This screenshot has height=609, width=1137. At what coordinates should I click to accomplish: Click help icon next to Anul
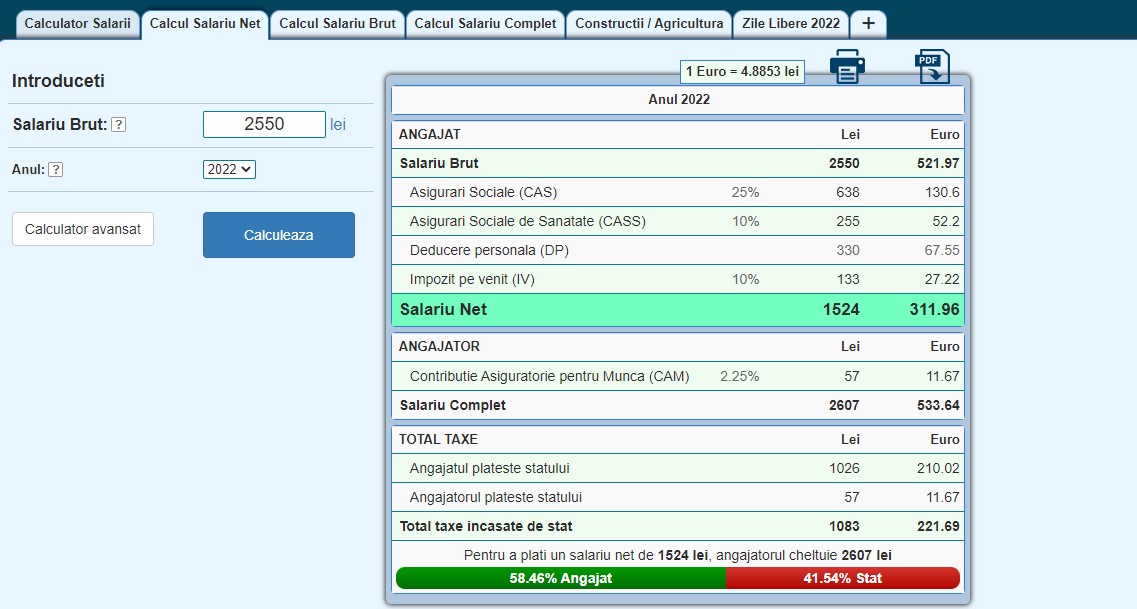click(56, 170)
